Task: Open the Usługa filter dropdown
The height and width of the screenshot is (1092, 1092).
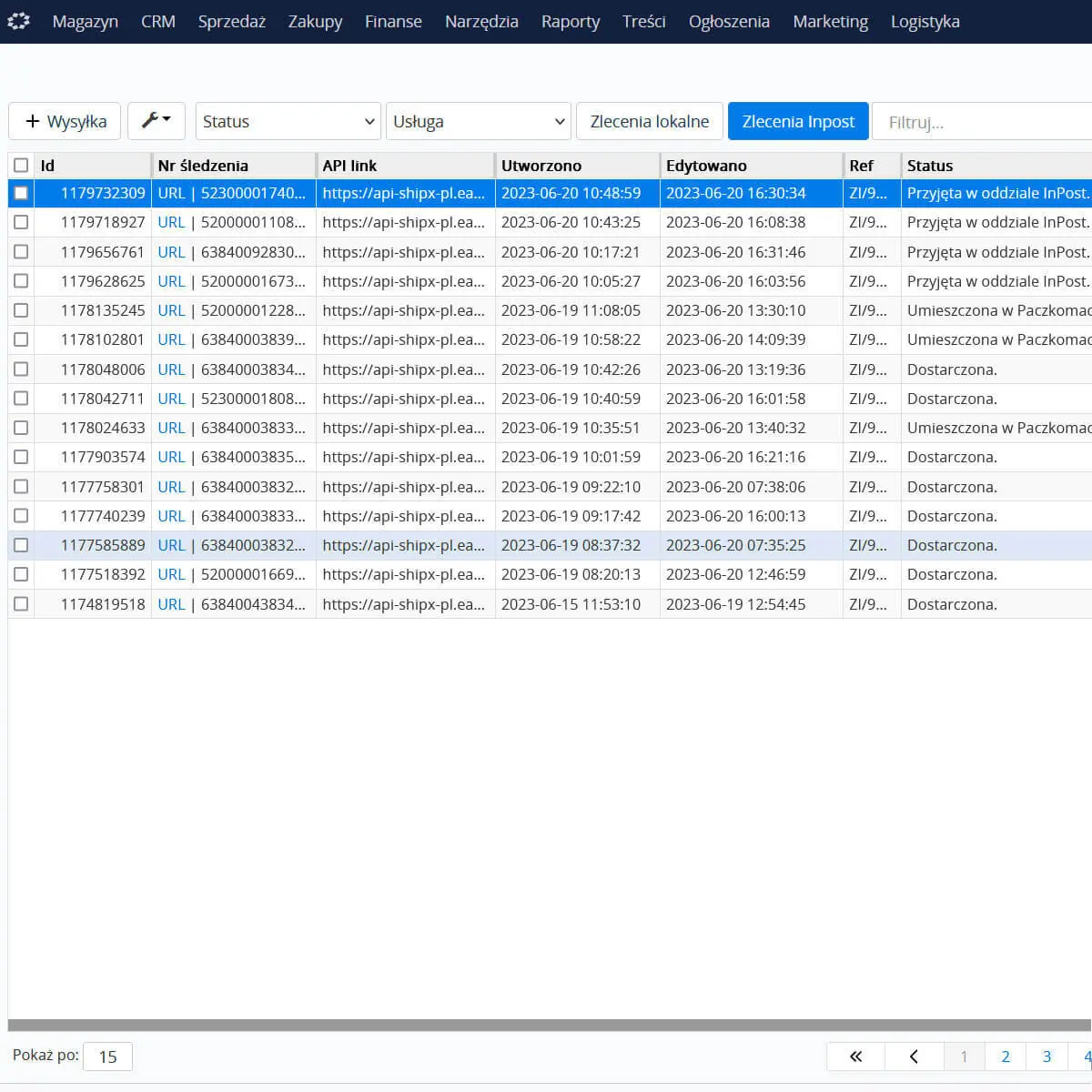Action: pyautogui.click(x=479, y=121)
